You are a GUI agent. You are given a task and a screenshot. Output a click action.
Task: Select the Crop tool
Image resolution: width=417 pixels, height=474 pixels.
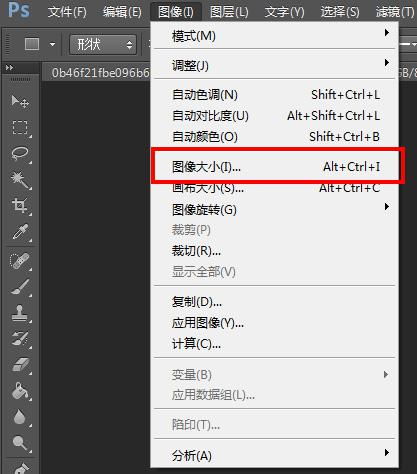pos(20,205)
